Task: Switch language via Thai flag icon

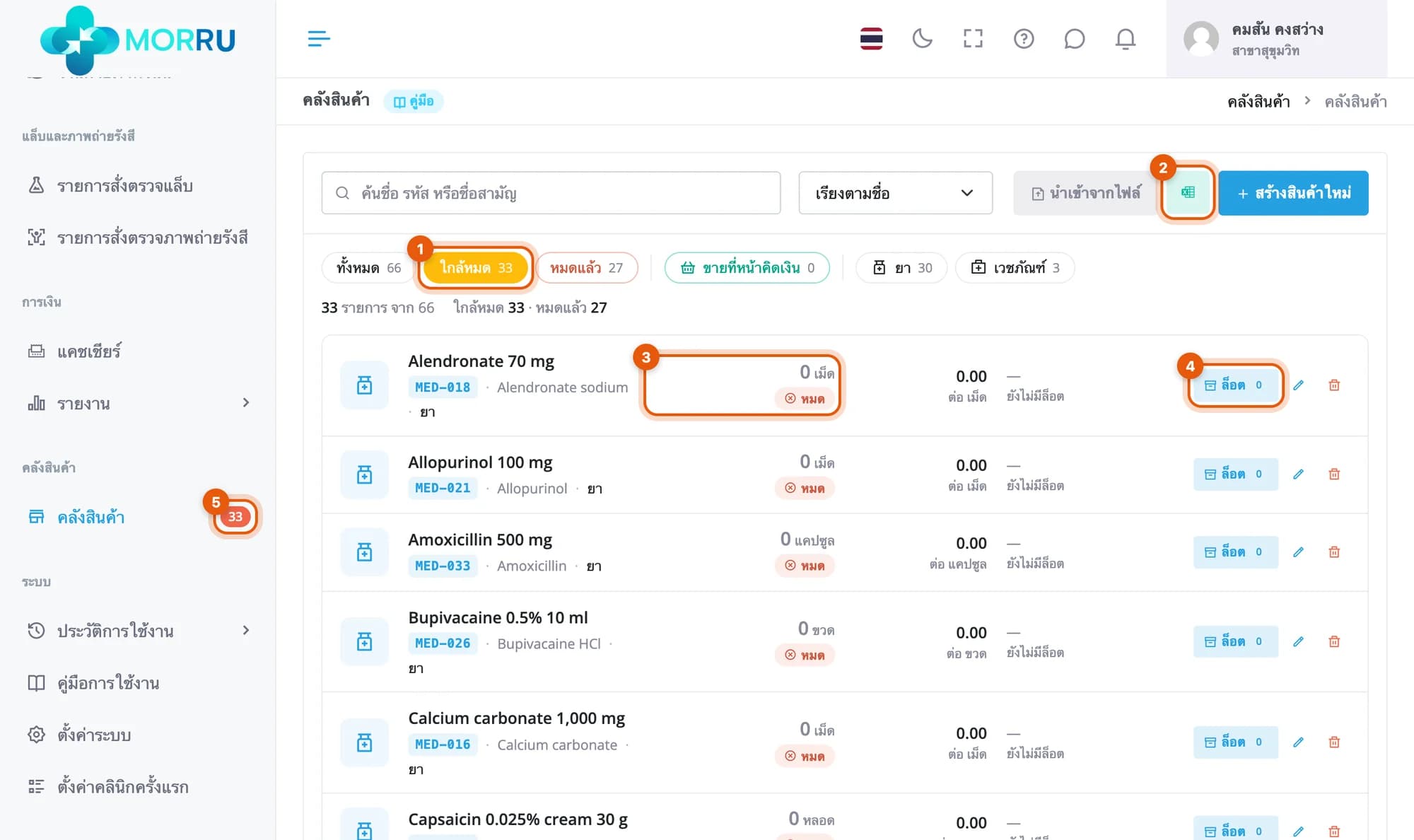Action: [x=871, y=38]
